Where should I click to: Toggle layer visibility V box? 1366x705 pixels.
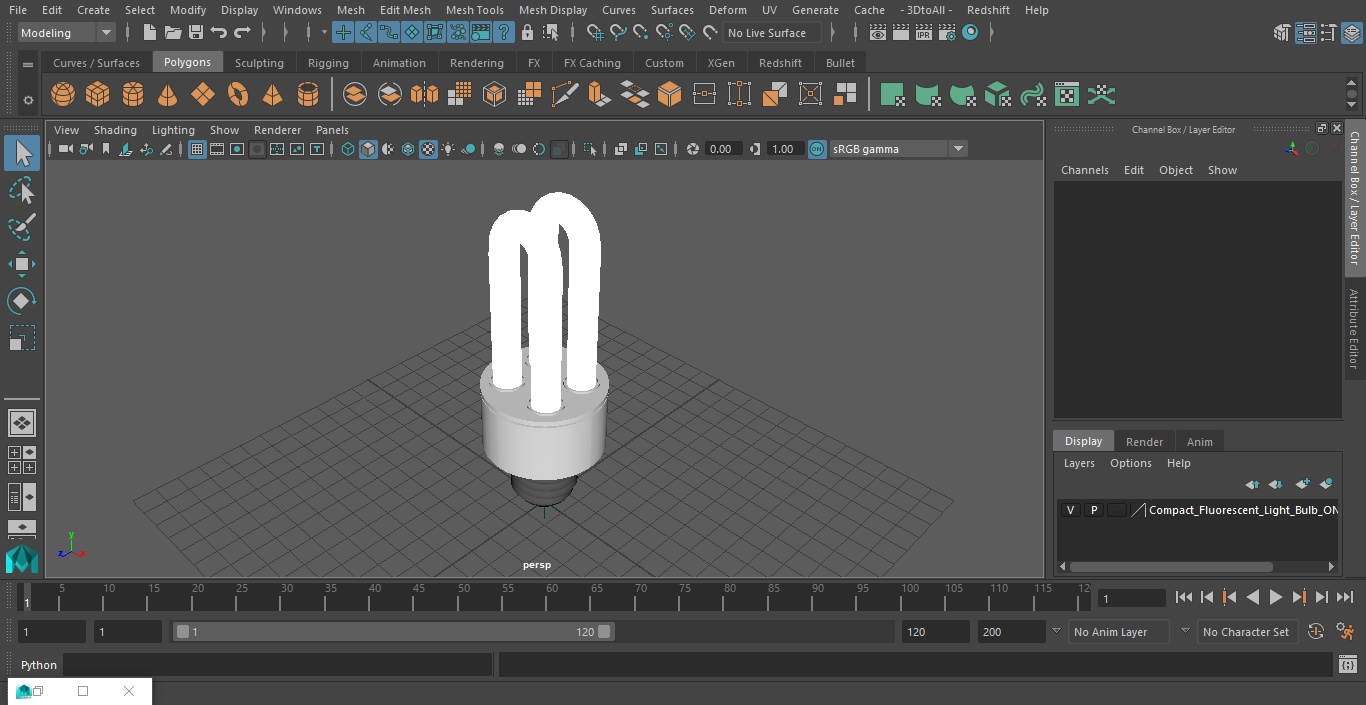[1071, 510]
